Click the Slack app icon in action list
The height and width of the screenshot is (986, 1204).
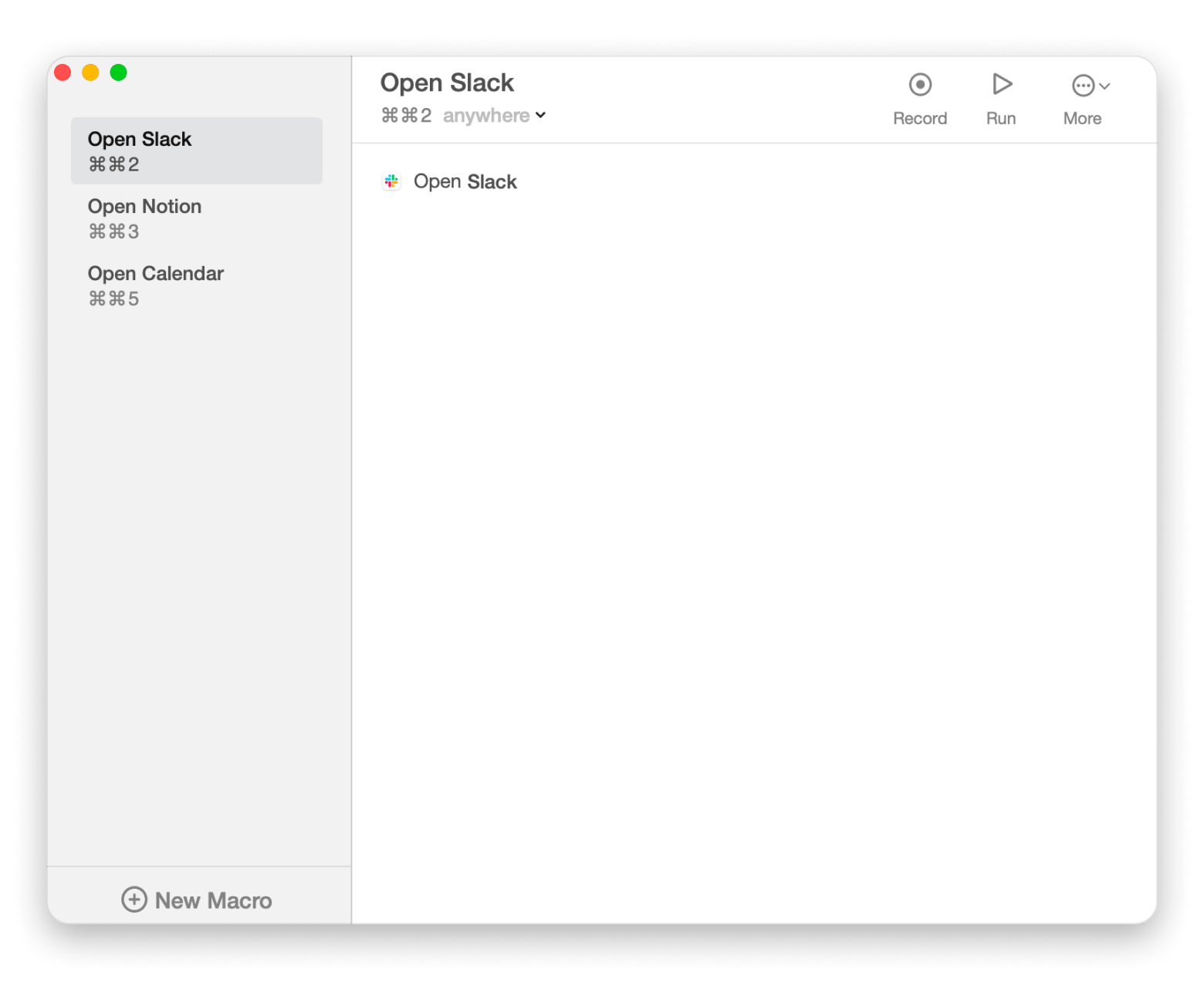tap(391, 181)
